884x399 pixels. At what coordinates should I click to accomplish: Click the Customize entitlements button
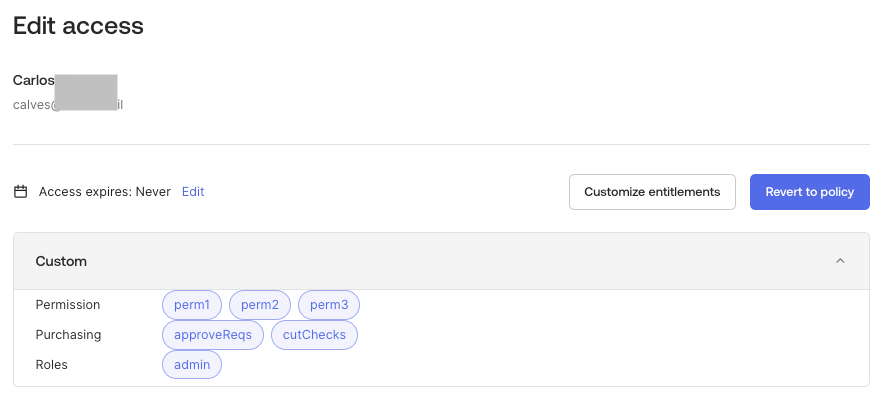click(x=652, y=192)
